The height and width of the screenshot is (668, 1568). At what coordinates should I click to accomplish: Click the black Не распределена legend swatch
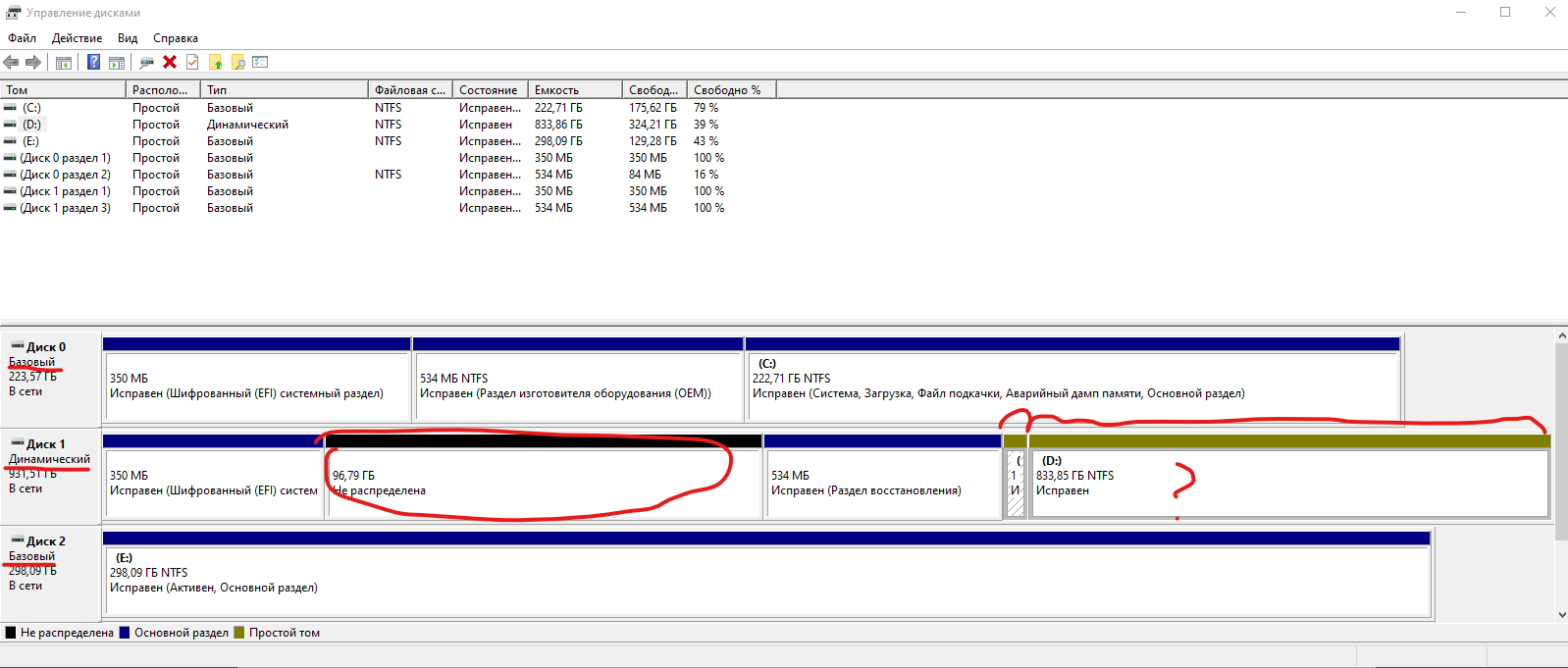click(11, 633)
